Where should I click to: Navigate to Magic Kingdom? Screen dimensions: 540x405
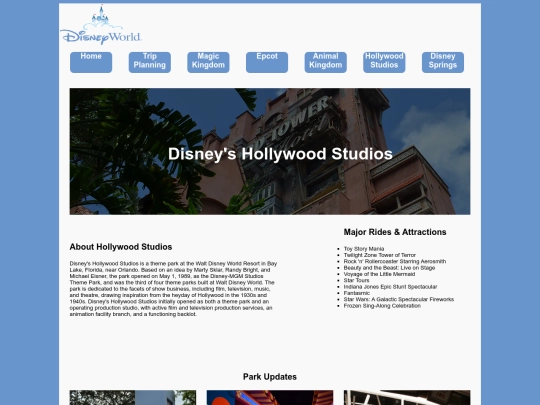[208, 62]
